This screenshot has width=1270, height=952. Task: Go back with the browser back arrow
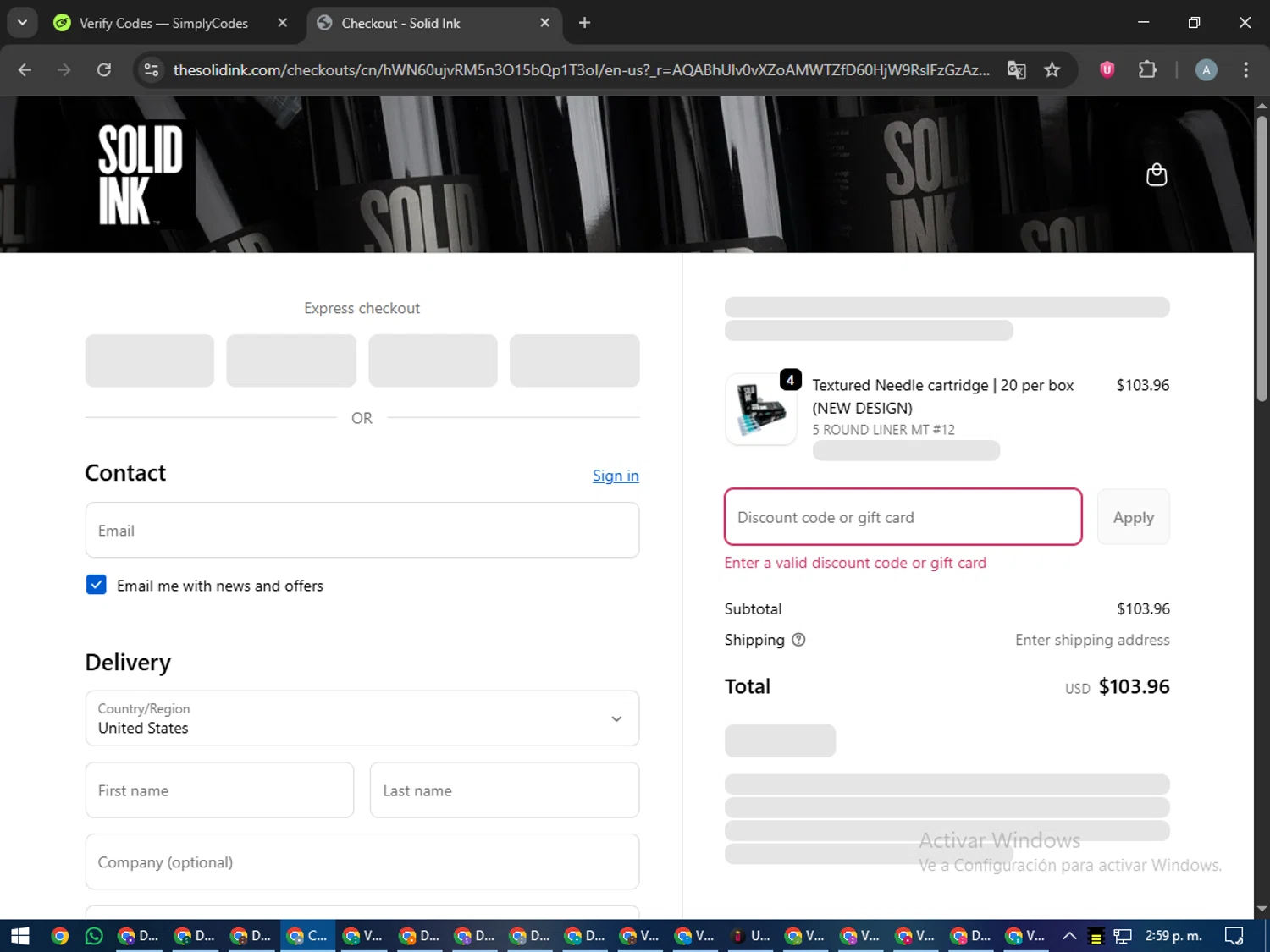(25, 69)
